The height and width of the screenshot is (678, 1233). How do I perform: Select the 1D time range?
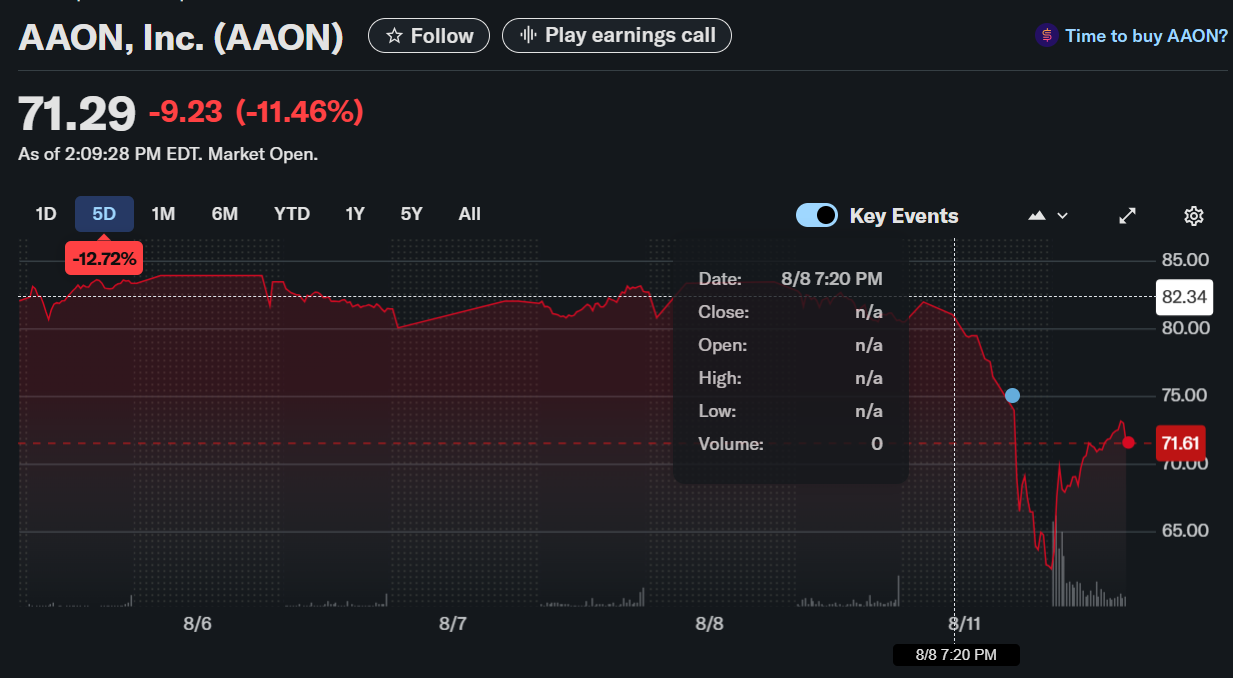coord(46,214)
